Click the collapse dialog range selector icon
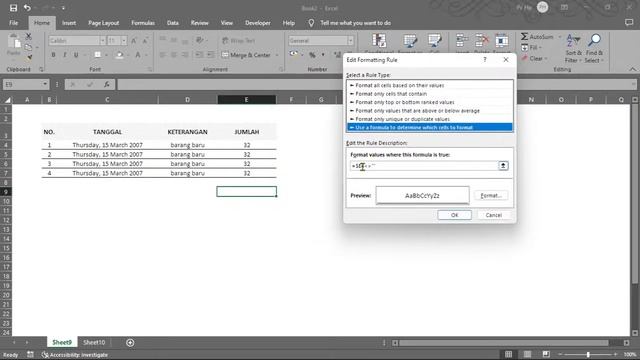This screenshot has height=360, width=640. click(x=503, y=166)
